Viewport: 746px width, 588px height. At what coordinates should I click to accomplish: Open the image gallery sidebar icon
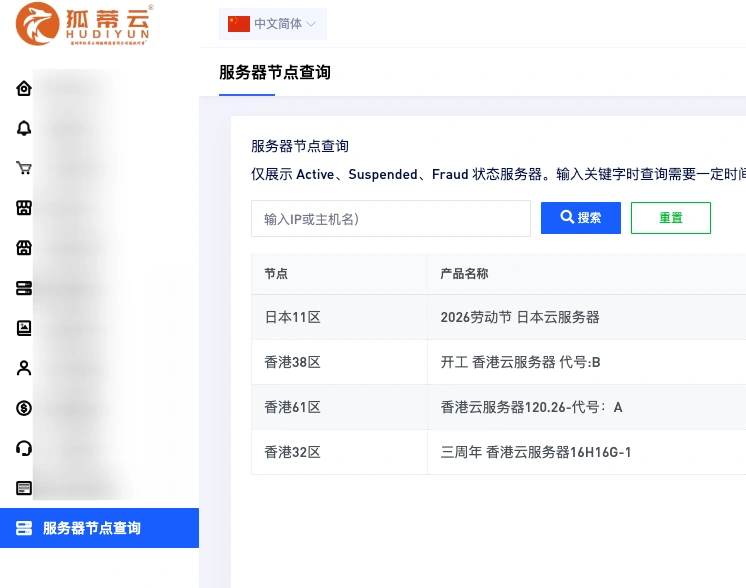pyautogui.click(x=24, y=328)
